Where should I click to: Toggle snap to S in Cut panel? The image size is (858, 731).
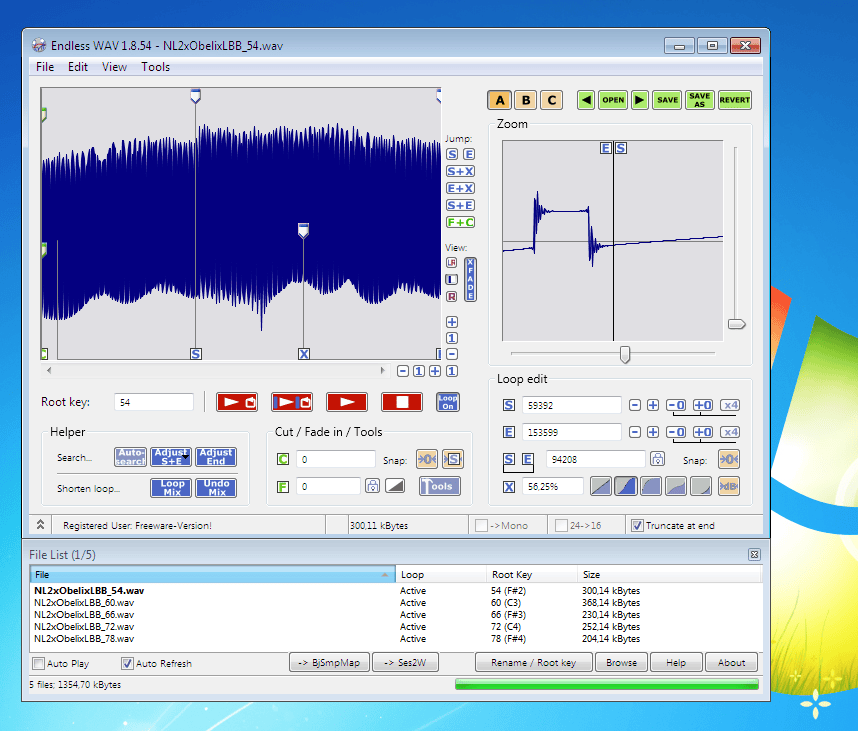(x=453, y=459)
